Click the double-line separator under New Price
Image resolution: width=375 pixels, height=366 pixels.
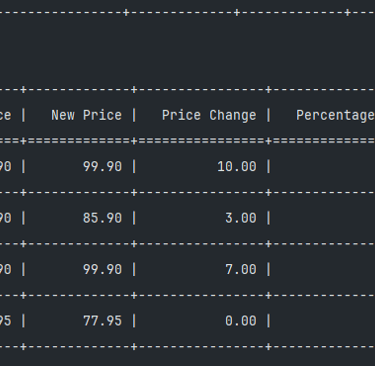[x=79, y=141]
